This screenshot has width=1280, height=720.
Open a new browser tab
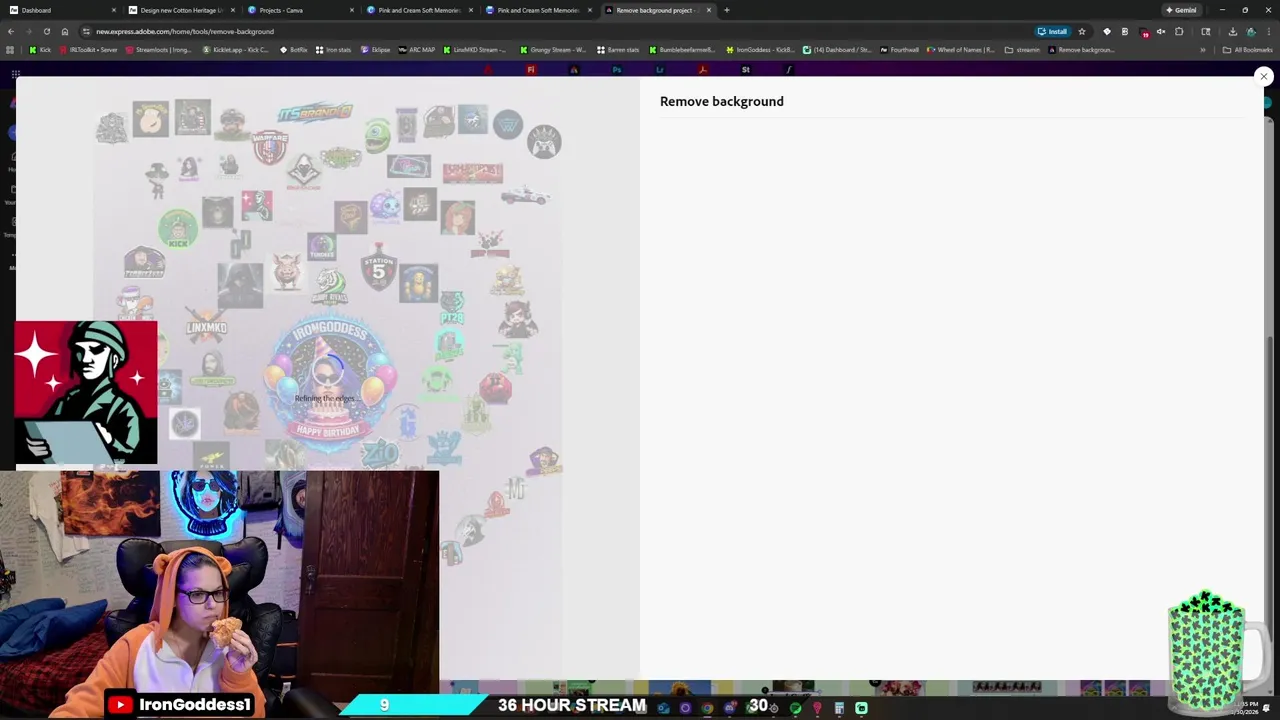tap(727, 10)
